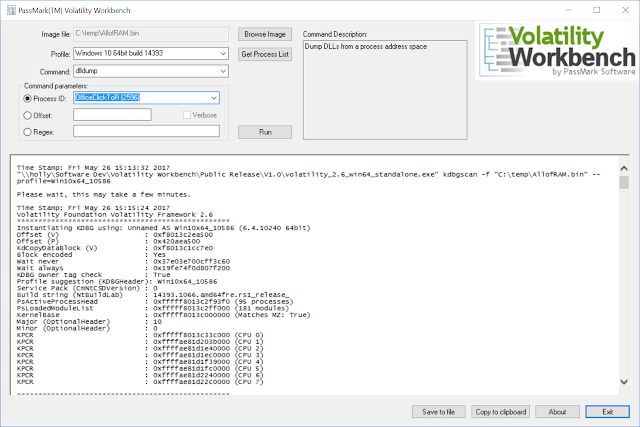Click the 'KdCopyDataBlock (V)' output row

click(x=115, y=248)
